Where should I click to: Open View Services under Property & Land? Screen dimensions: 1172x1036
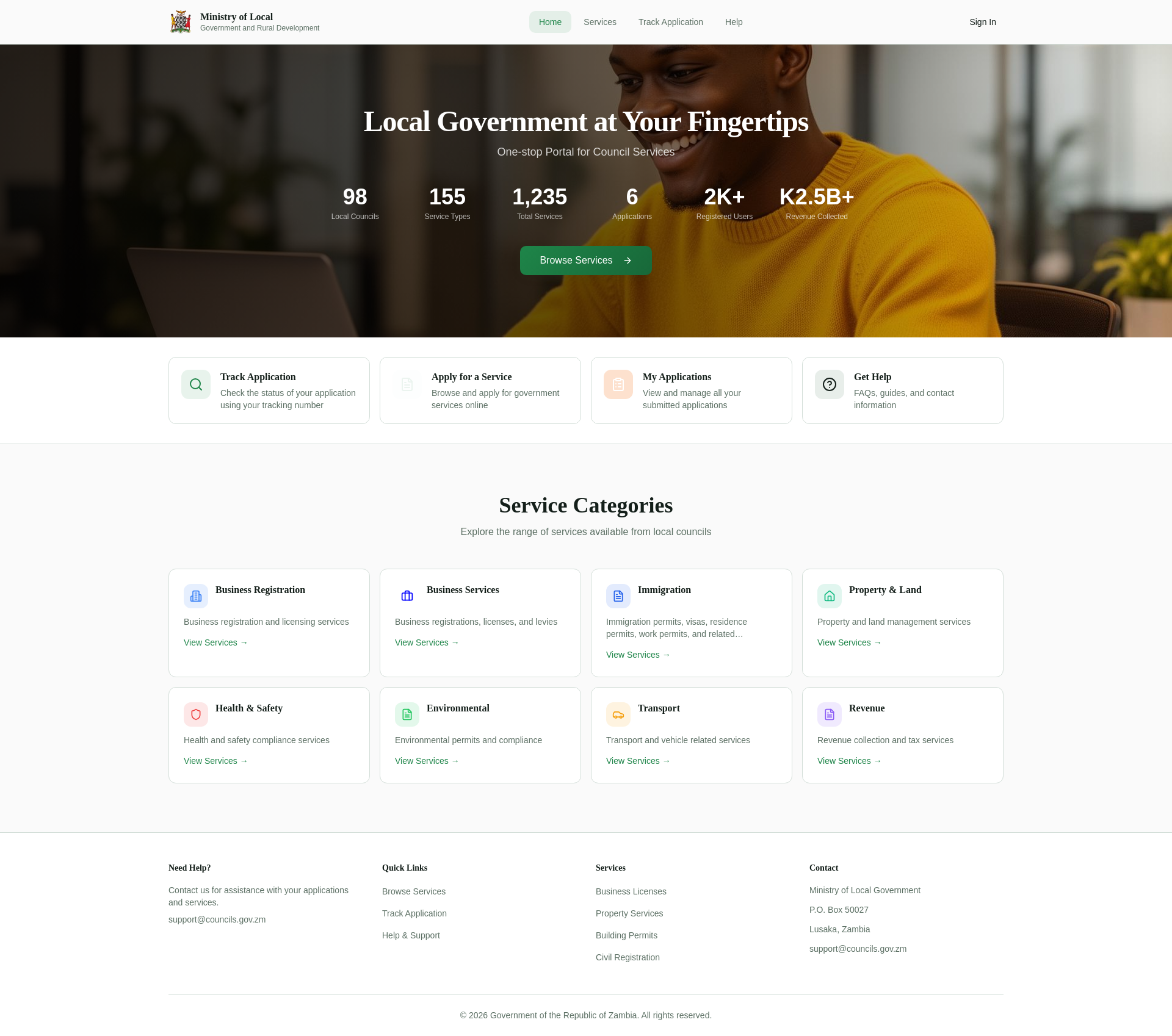(x=849, y=642)
